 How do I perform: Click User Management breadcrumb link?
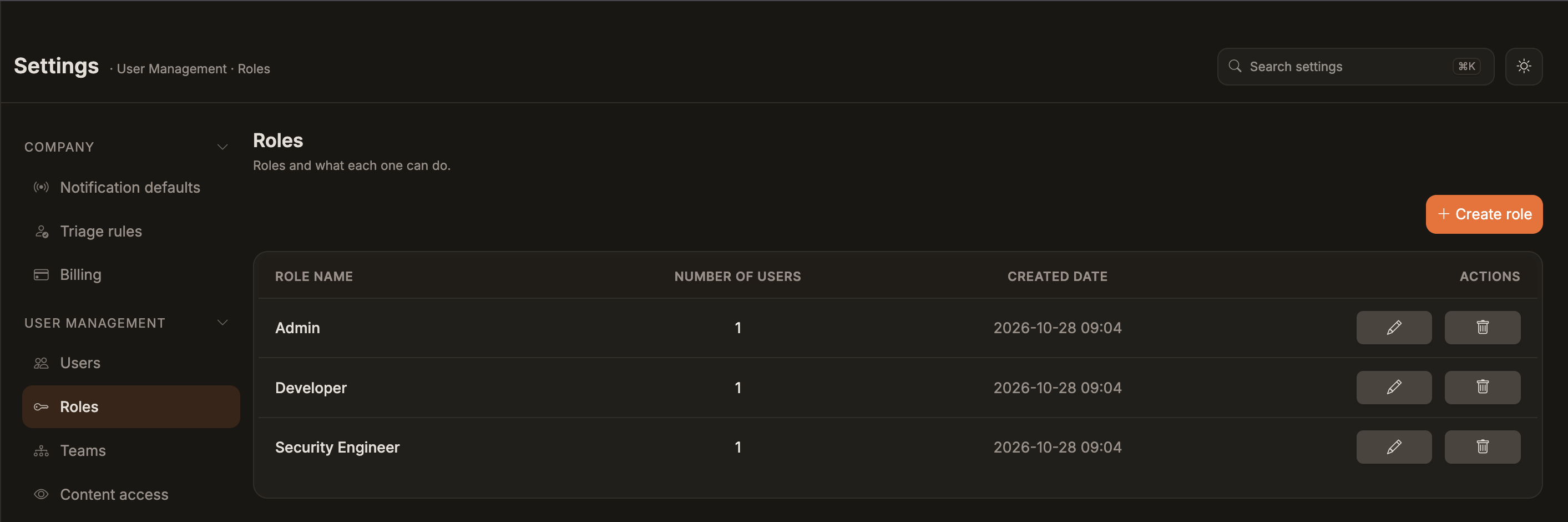pos(171,69)
